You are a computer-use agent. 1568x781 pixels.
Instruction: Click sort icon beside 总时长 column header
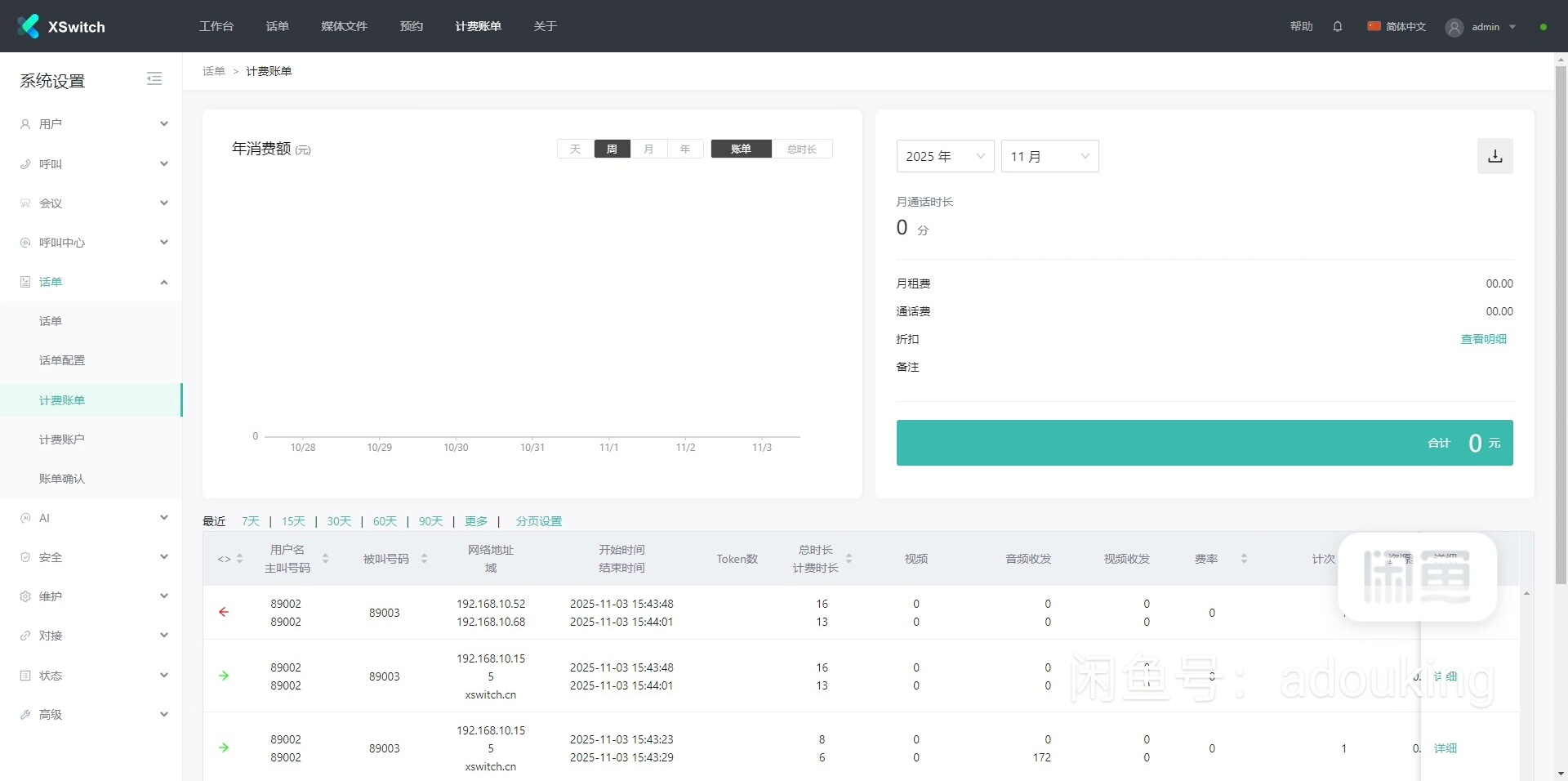pyautogui.click(x=849, y=559)
